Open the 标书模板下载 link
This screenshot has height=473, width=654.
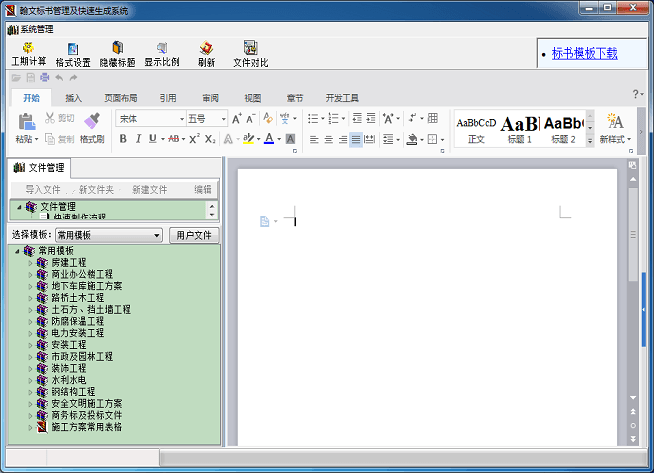pyautogui.click(x=584, y=53)
